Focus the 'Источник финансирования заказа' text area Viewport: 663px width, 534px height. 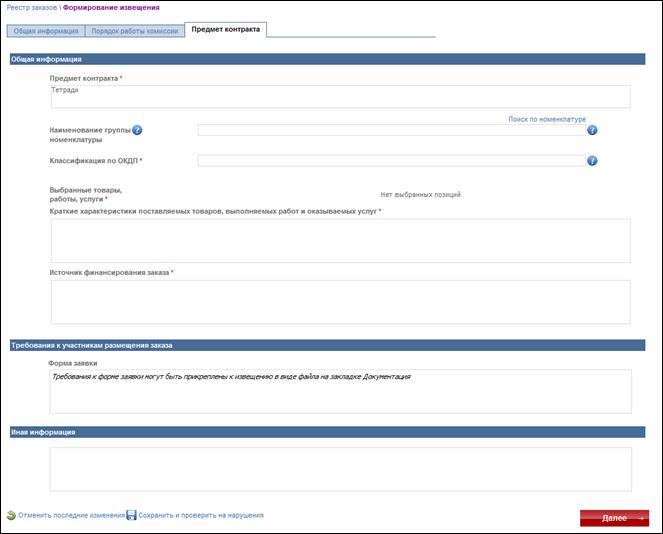341,302
